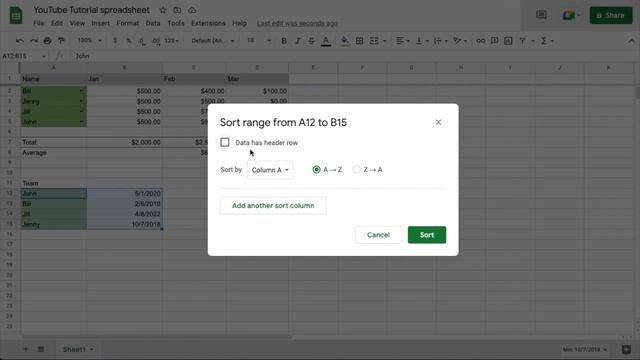The width and height of the screenshot is (640, 360).
Task: Toggle italic formatting
Action: 298,41
